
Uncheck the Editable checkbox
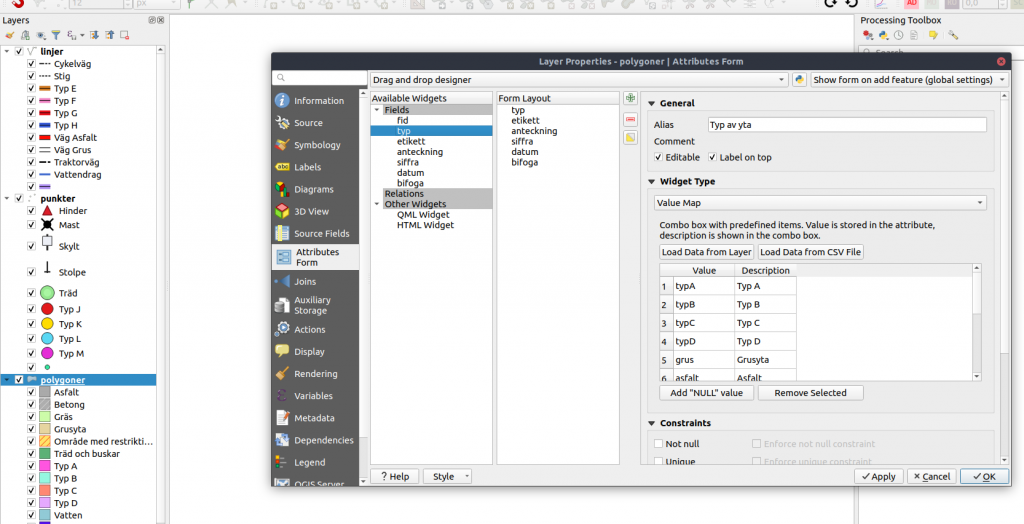coord(658,157)
